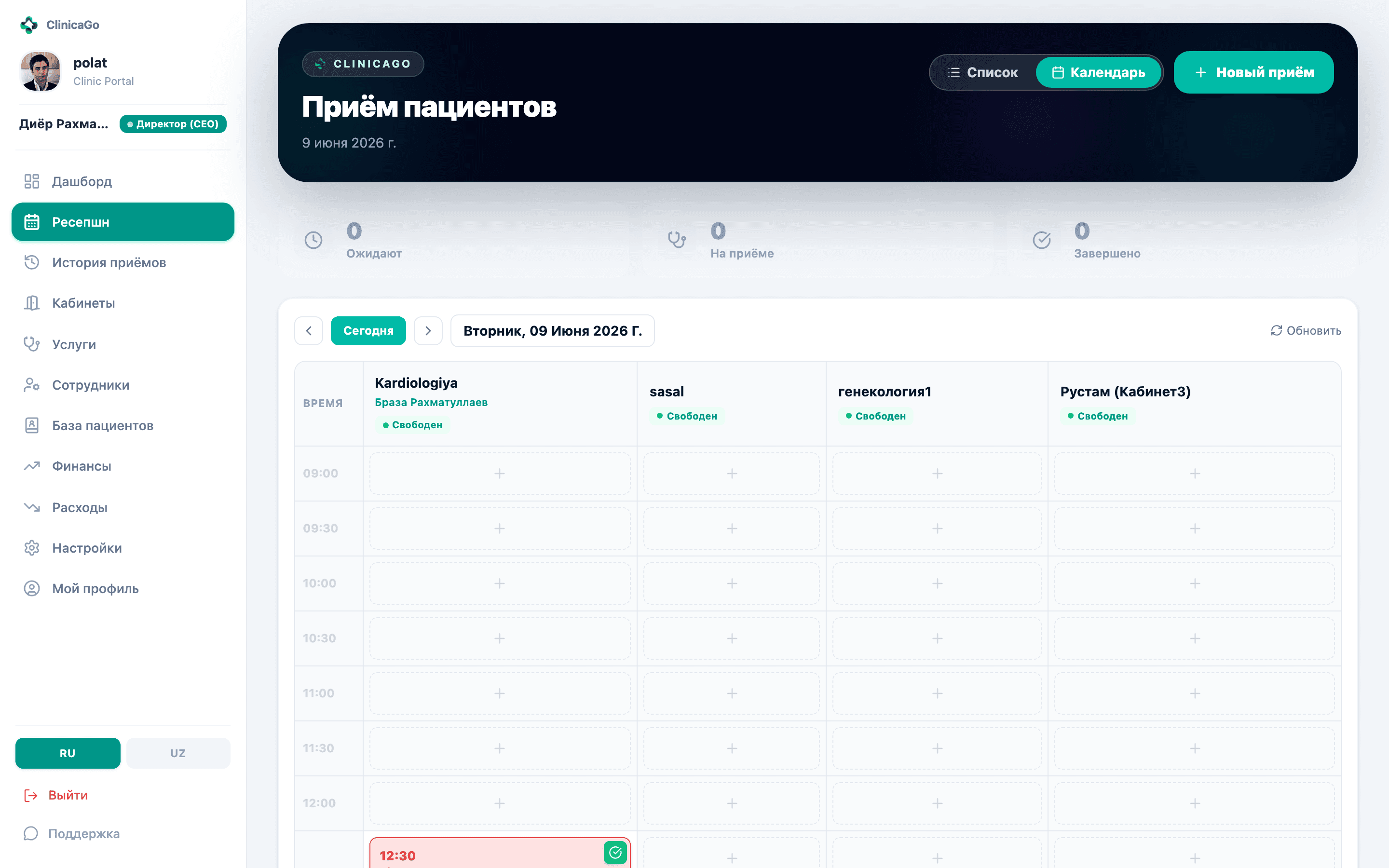Add appointment at 11:30 in Kardiologiya
The height and width of the screenshot is (868, 1389).
500,748
